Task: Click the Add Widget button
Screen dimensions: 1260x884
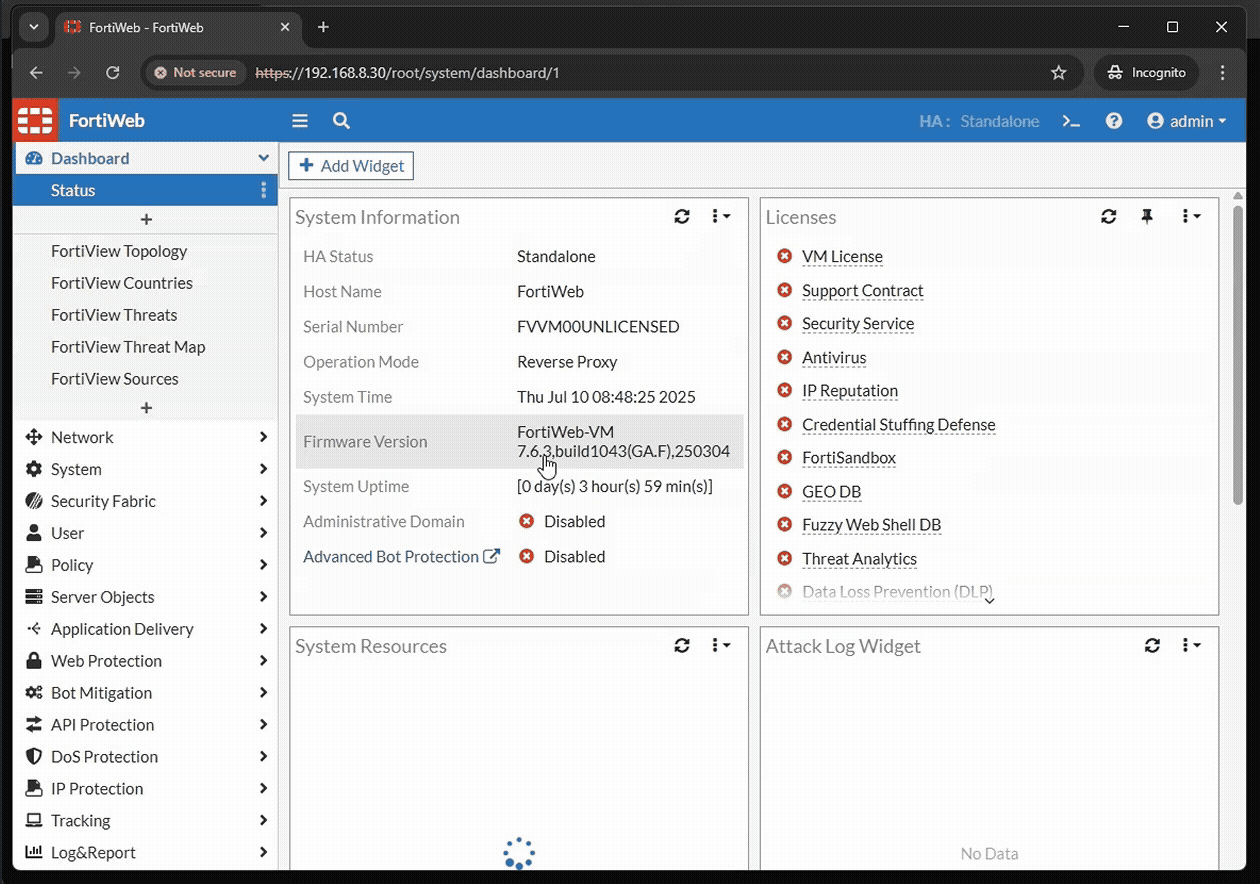Action: pyautogui.click(x=351, y=166)
